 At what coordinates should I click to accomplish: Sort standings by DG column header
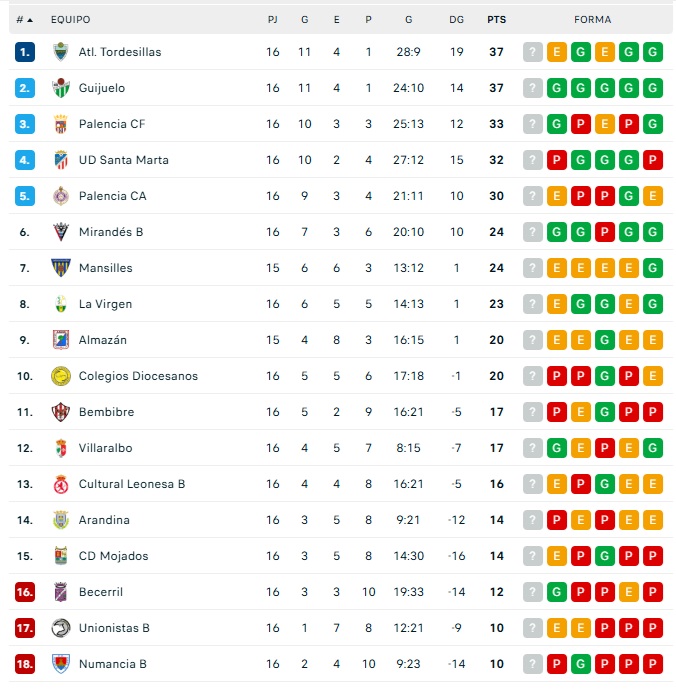(457, 19)
